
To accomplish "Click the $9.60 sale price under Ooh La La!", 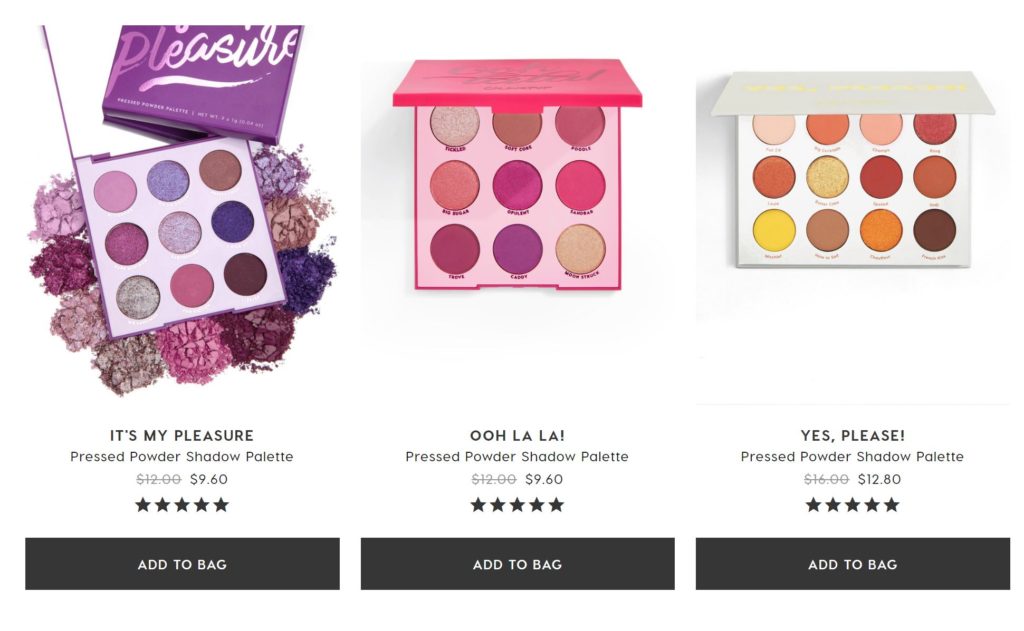I will [x=544, y=479].
